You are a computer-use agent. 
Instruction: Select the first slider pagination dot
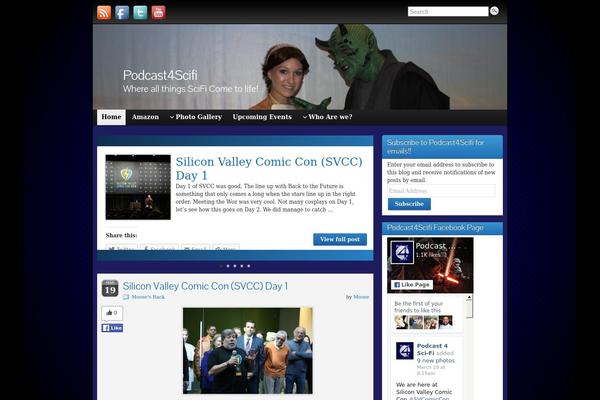(x=221, y=266)
